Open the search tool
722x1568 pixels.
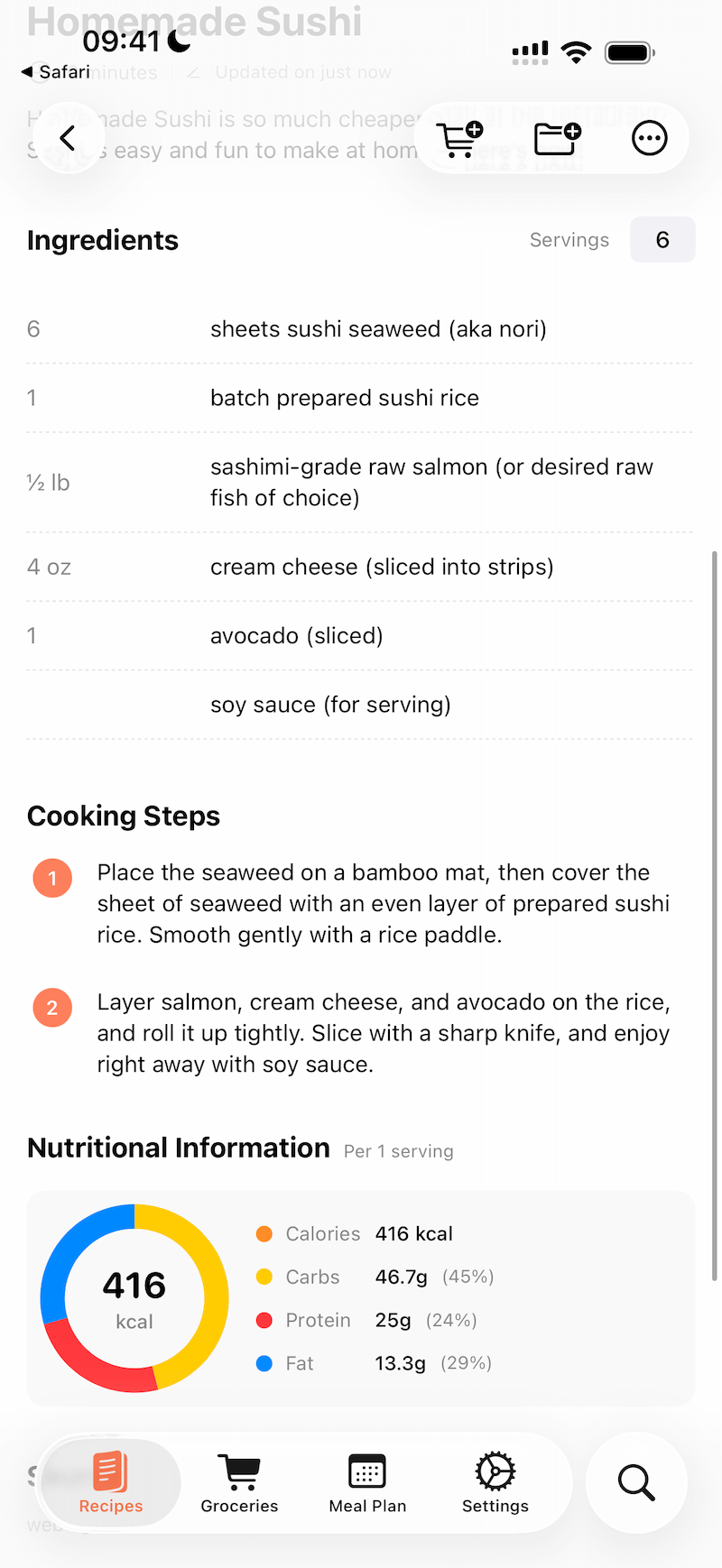[635, 1482]
